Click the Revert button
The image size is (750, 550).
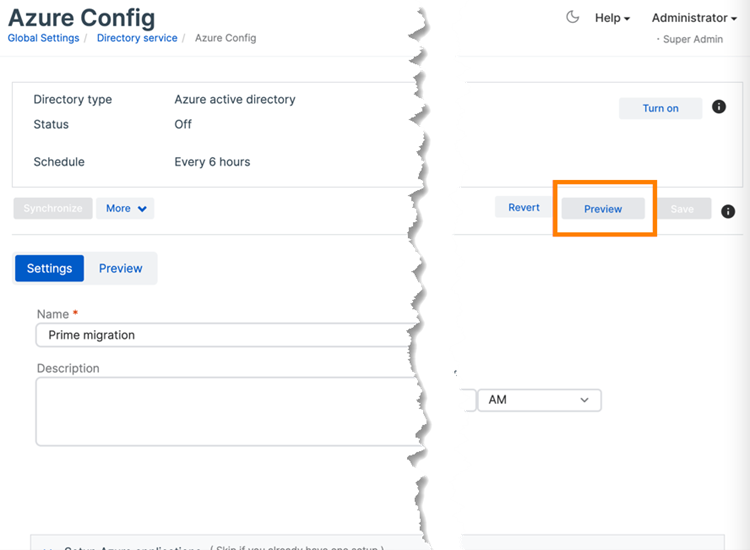(x=524, y=208)
